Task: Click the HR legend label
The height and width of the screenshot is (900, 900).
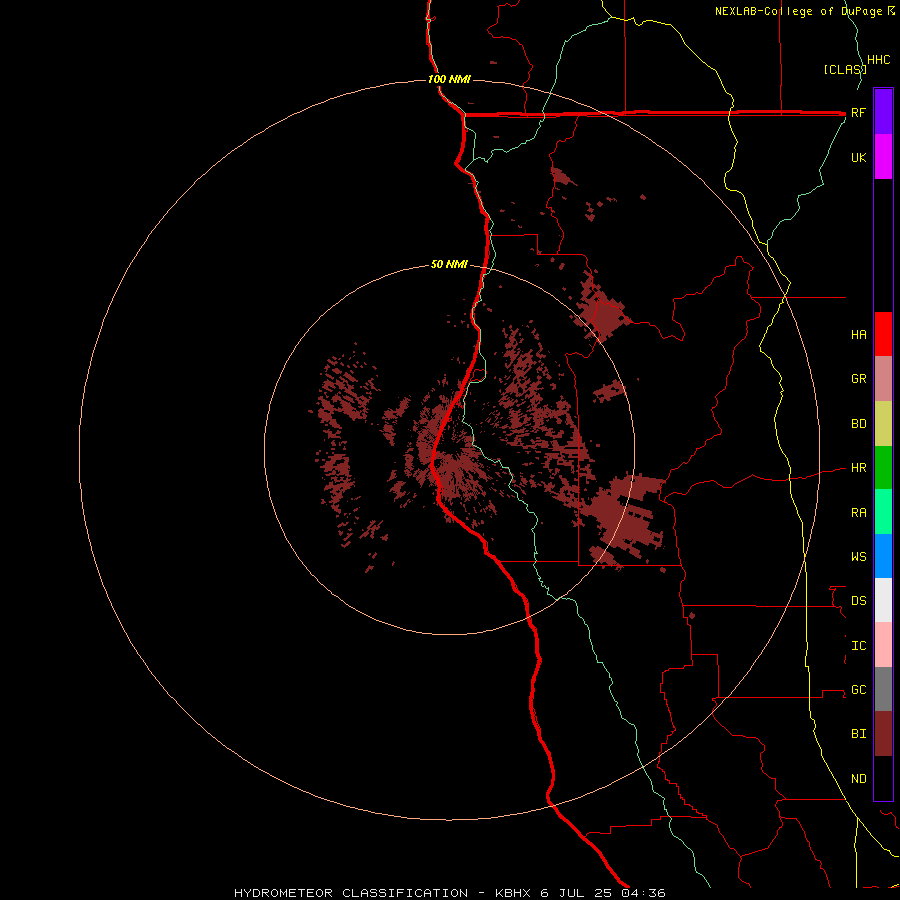Action: coord(859,468)
